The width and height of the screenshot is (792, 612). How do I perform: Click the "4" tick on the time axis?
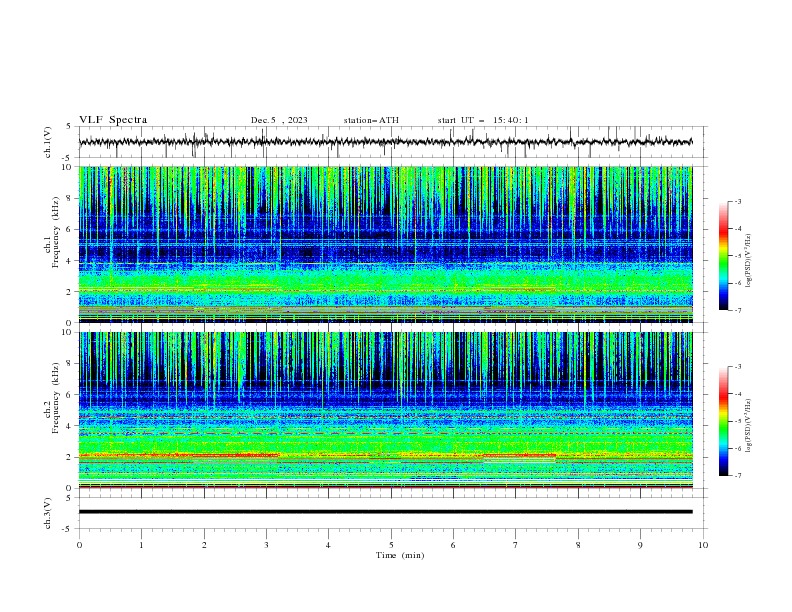tap(328, 545)
